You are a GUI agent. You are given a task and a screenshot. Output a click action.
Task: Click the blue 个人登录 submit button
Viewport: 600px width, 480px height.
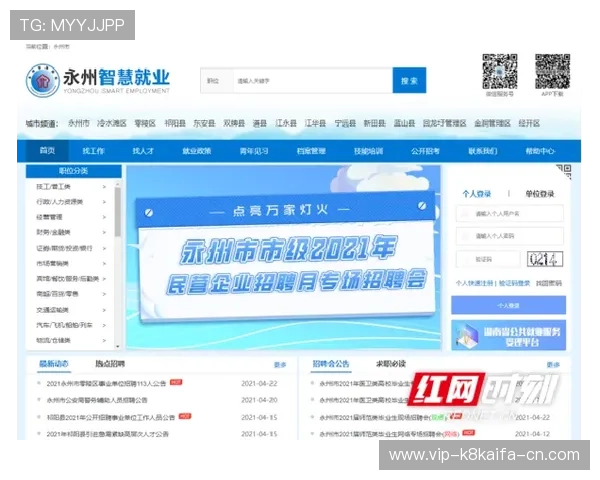coord(509,305)
